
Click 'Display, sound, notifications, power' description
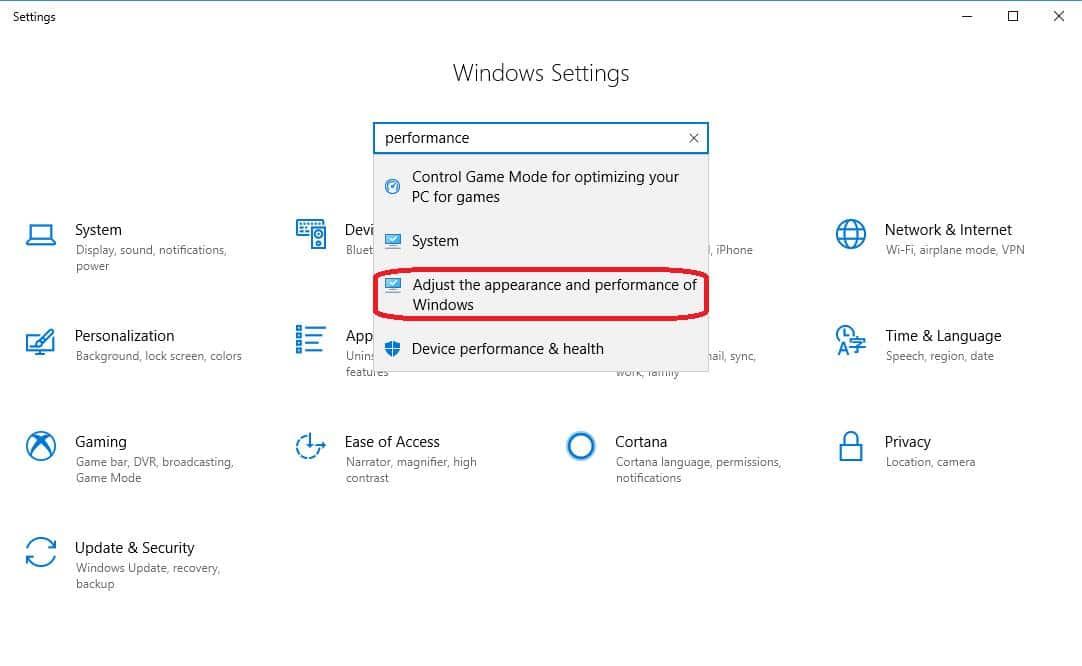(151, 258)
